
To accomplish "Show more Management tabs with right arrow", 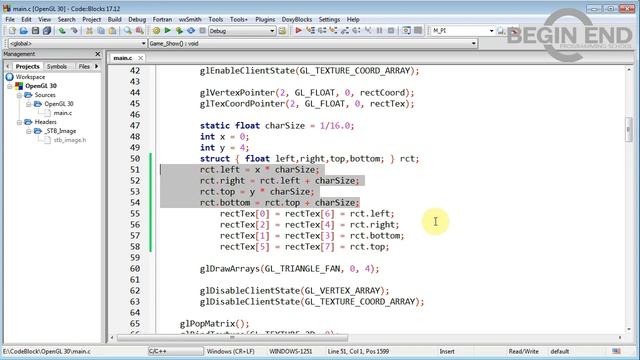I will coord(97,66).
